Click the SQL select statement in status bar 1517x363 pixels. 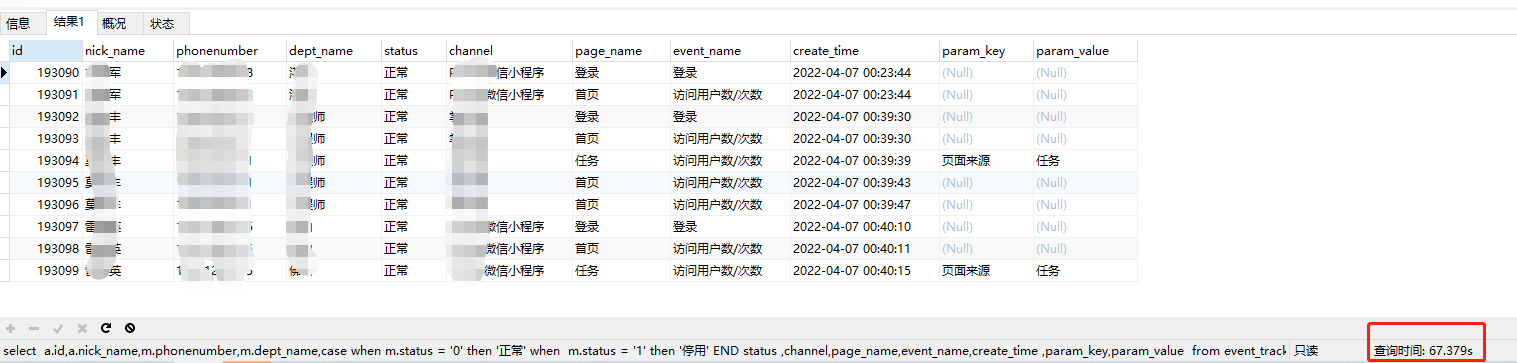pos(644,351)
